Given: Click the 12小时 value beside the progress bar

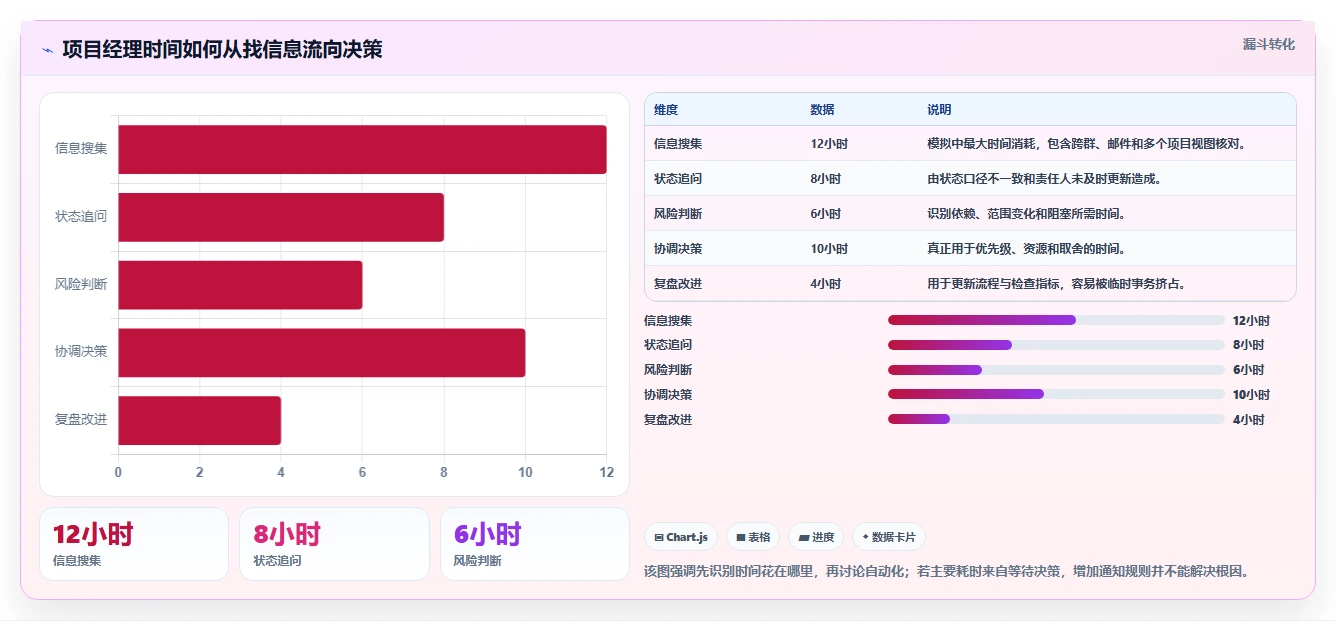Looking at the screenshot, I should 1251,321.
